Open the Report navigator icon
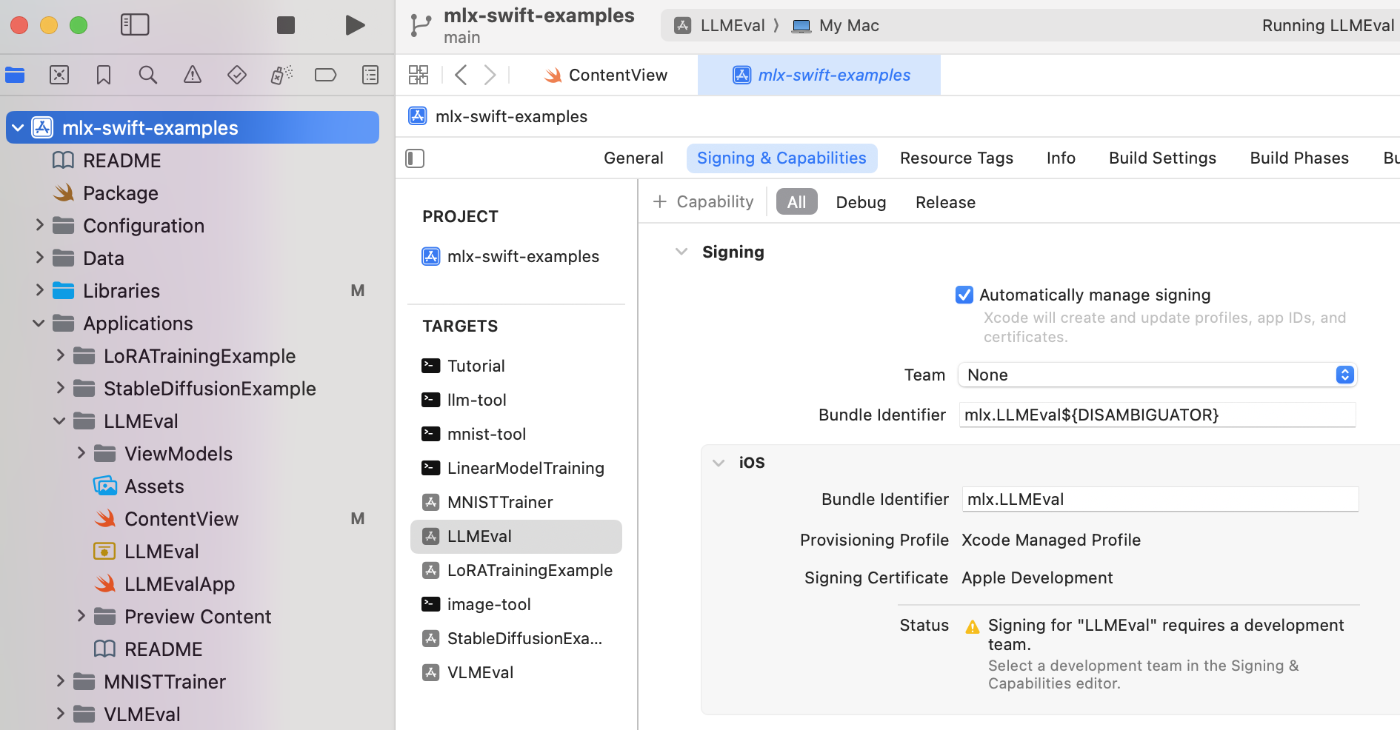This screenshot has height=730, width=1400. click(371, 75)
